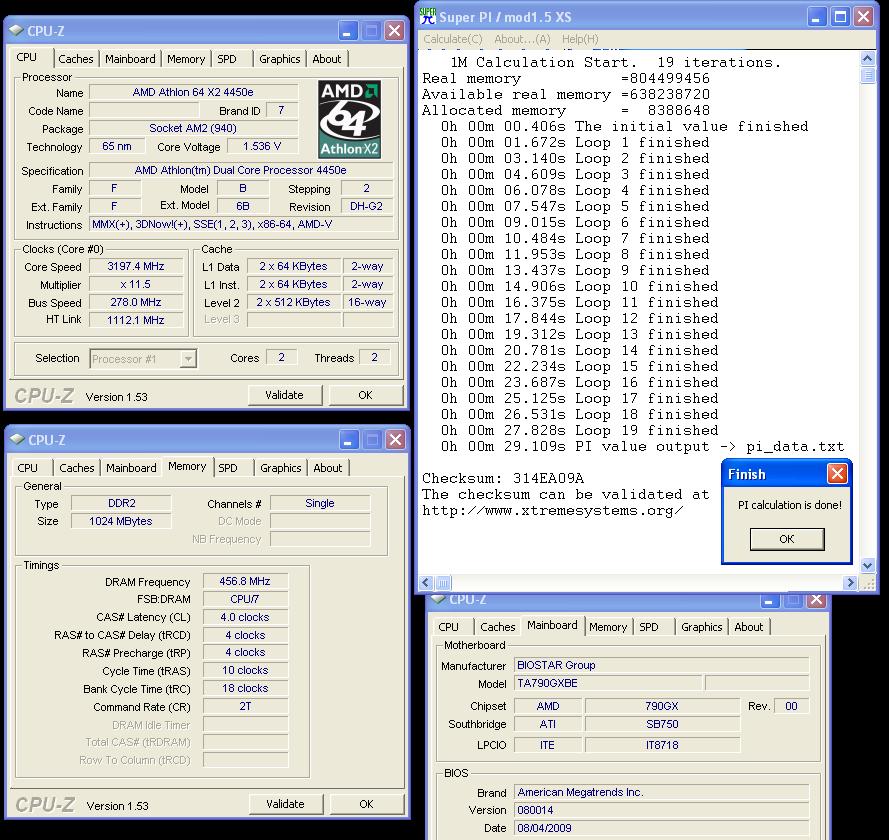Open the Calculate(C) menu in Super PI

click(x=452, y=39)
